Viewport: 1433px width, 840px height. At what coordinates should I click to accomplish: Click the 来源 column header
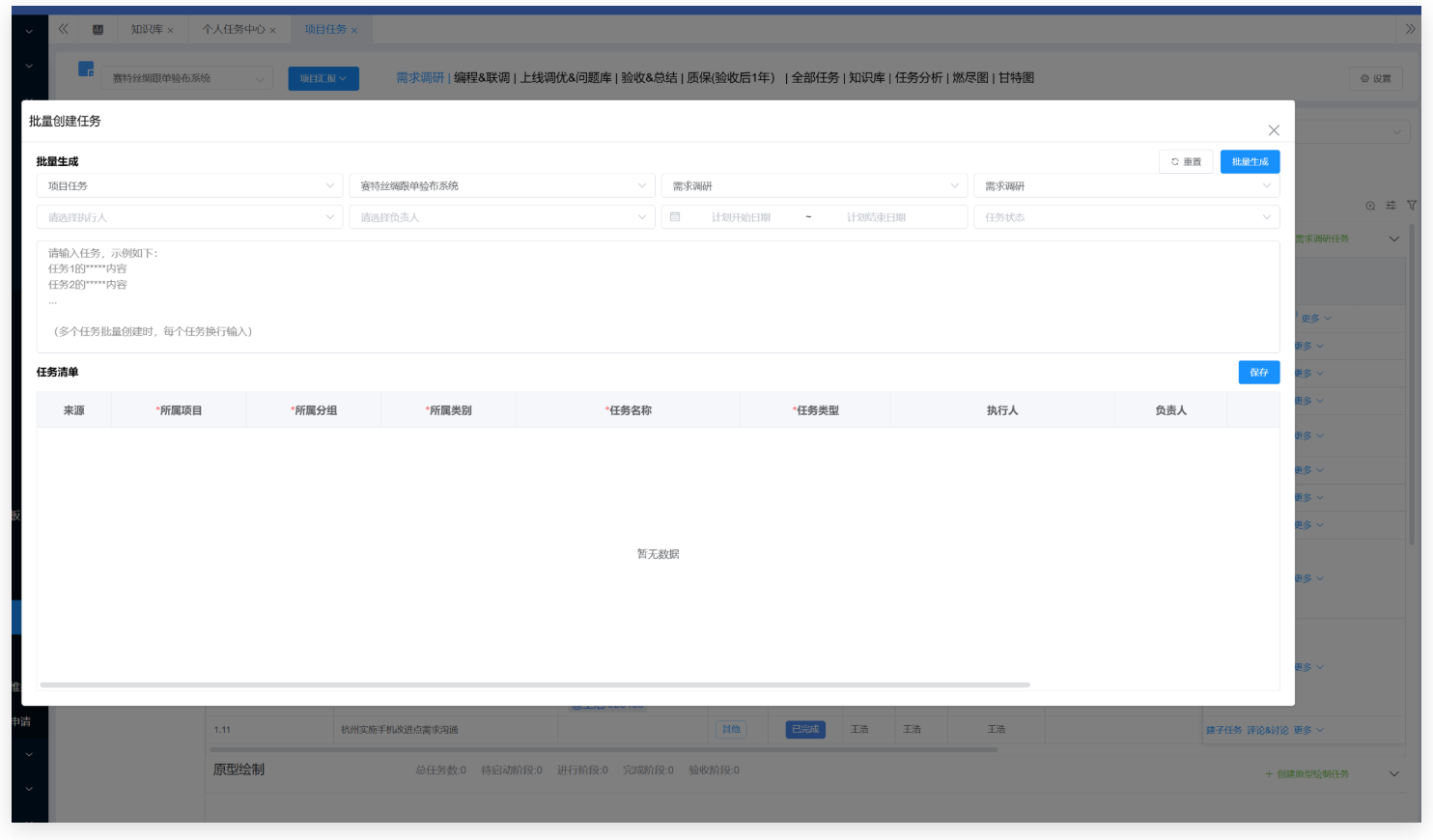[x=74, y=410]
